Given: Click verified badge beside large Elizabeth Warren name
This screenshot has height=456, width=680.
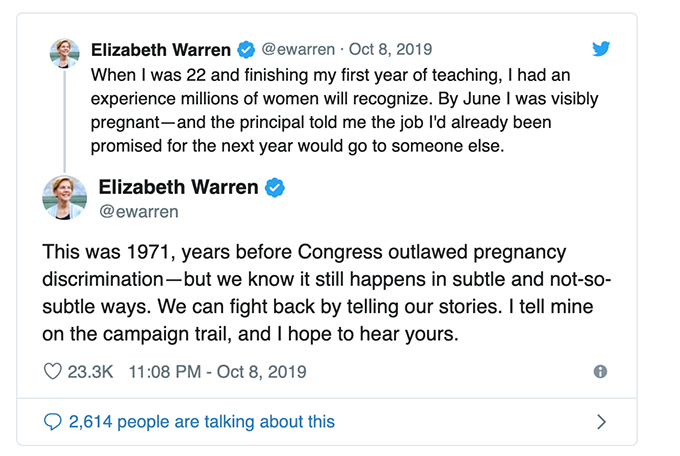Looking at the screenshot, I should click(273, 187).
